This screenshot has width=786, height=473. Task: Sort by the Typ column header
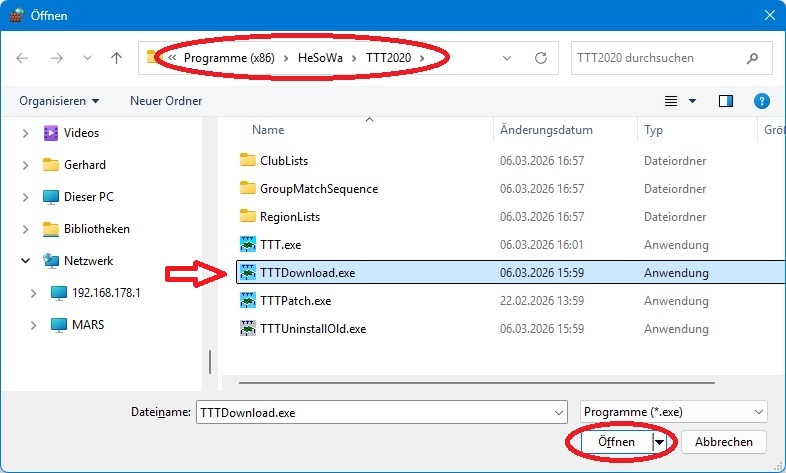click(653, 130)
